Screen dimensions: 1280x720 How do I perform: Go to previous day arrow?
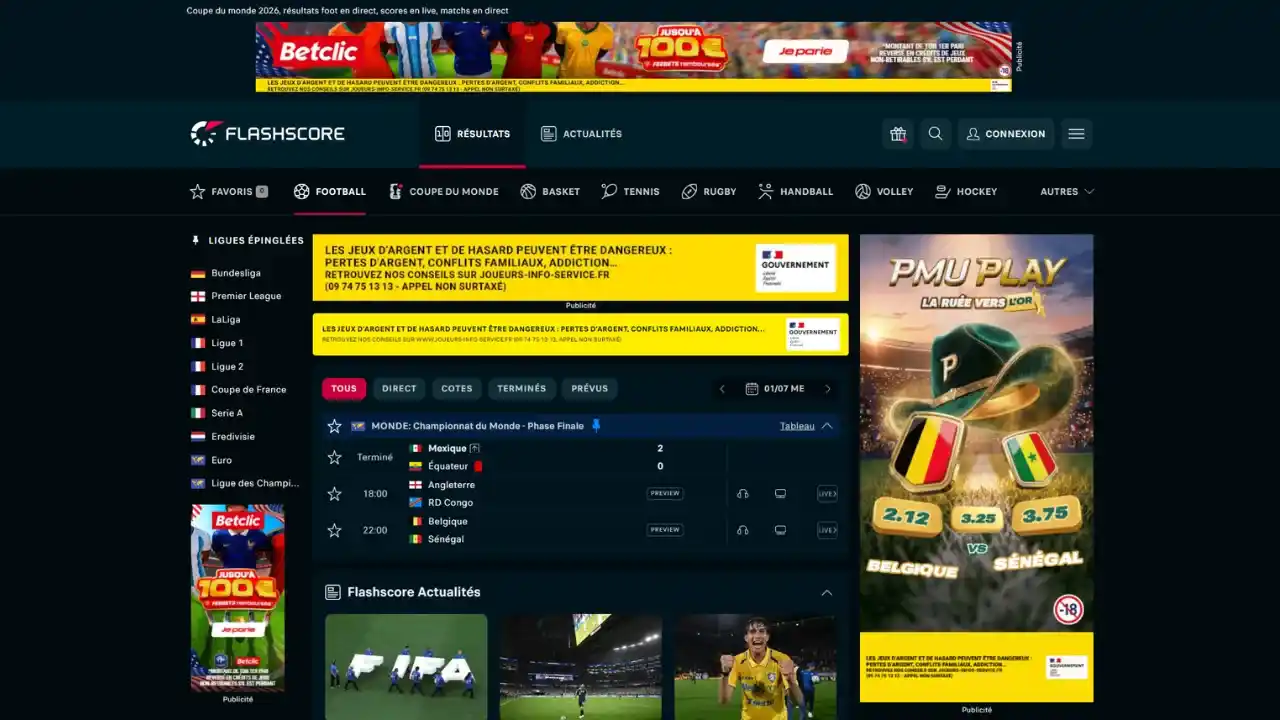tap(722, 389)
